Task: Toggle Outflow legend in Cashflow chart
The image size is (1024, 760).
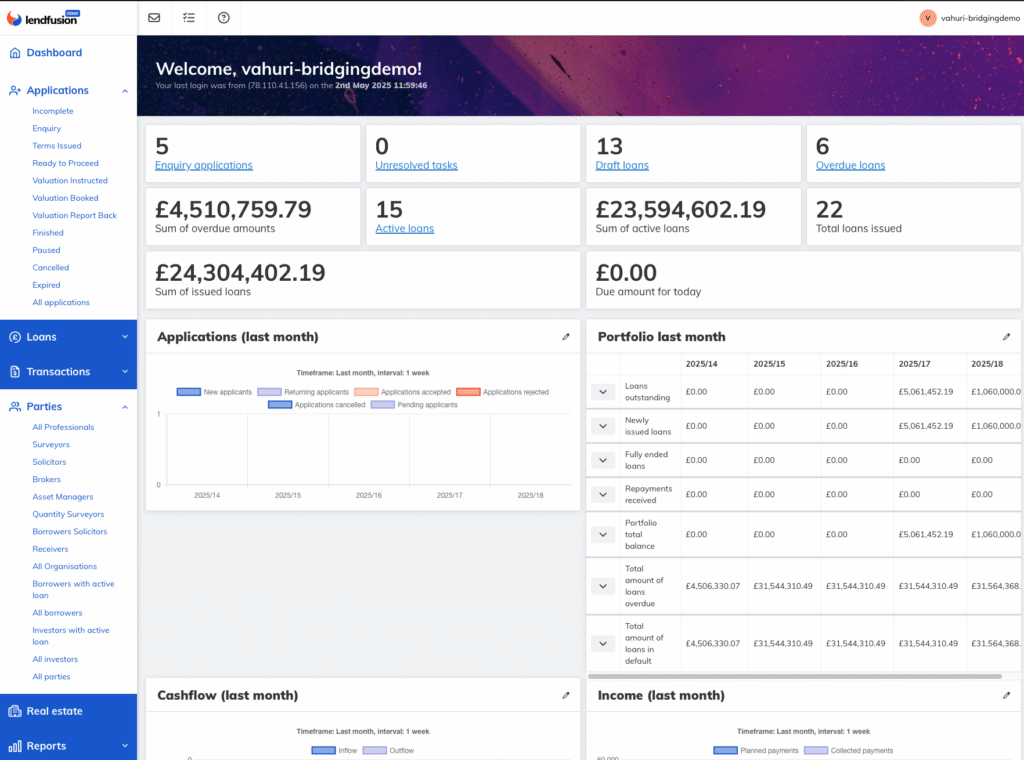Action: click(x=388, y=750)
